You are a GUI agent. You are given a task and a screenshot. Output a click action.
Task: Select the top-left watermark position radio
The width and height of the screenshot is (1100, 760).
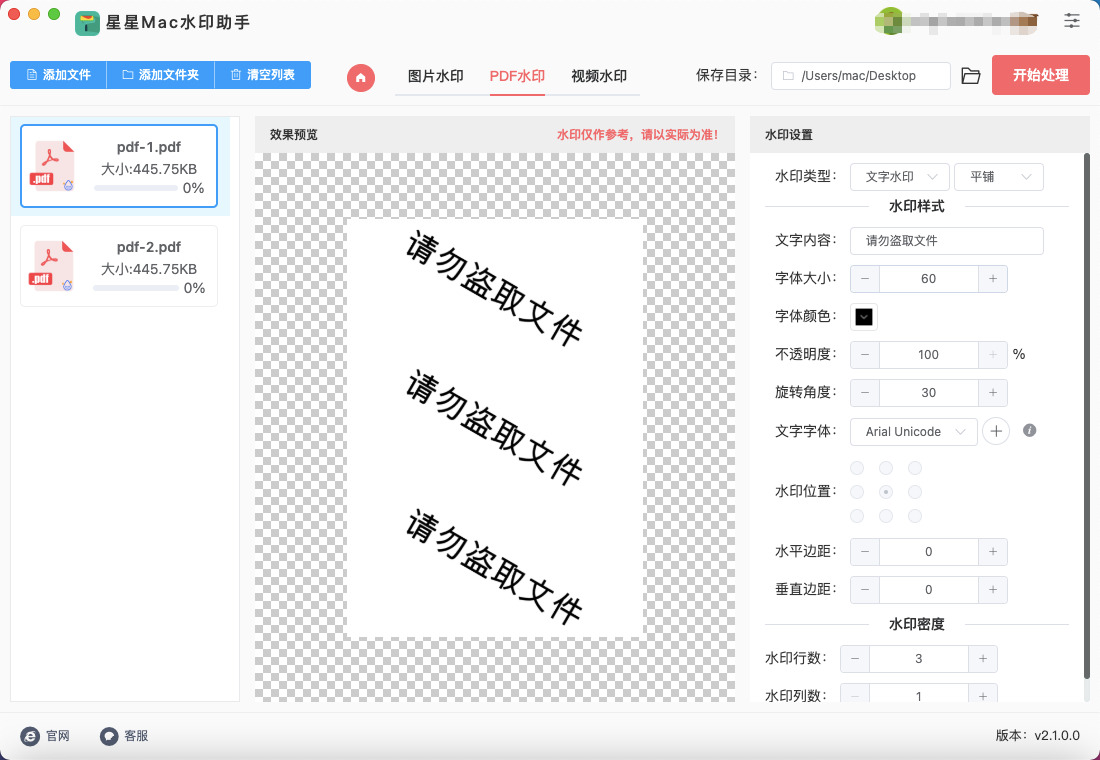click(857, 468)
